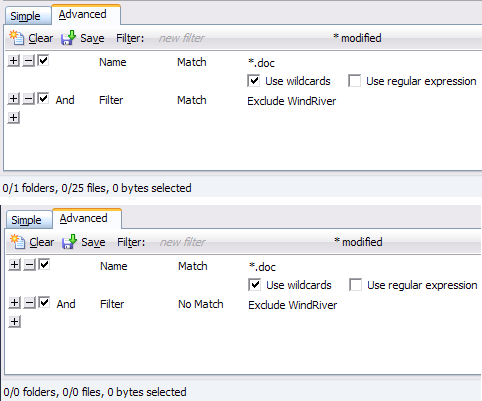Remove the 'No Match' Filter rule in the bottom panel

click(30, 303)
